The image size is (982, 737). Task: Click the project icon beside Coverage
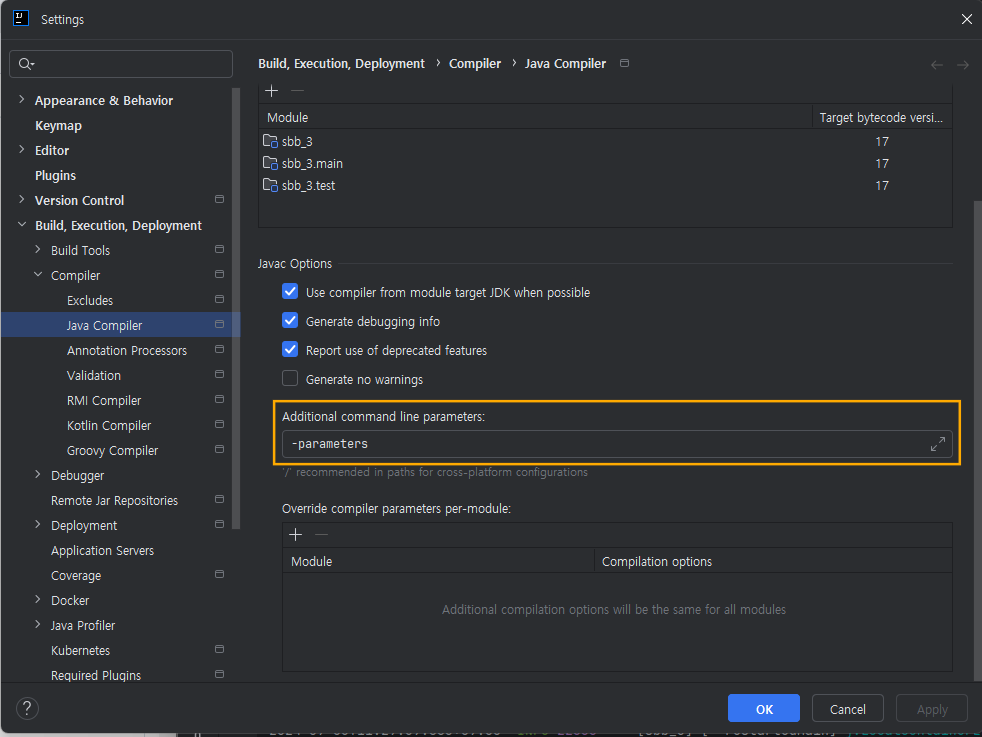click(219, 574)
